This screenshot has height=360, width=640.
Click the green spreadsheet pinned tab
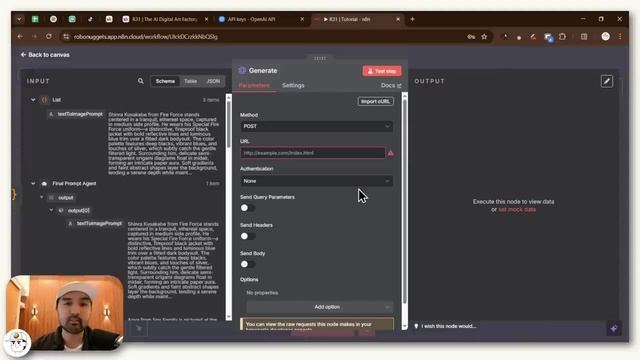[x=35, y=19]
